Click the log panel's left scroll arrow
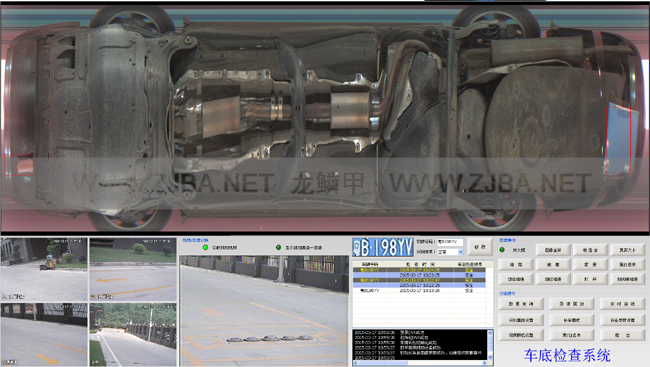This screenshot has height=367, width=650. (355, 363)
